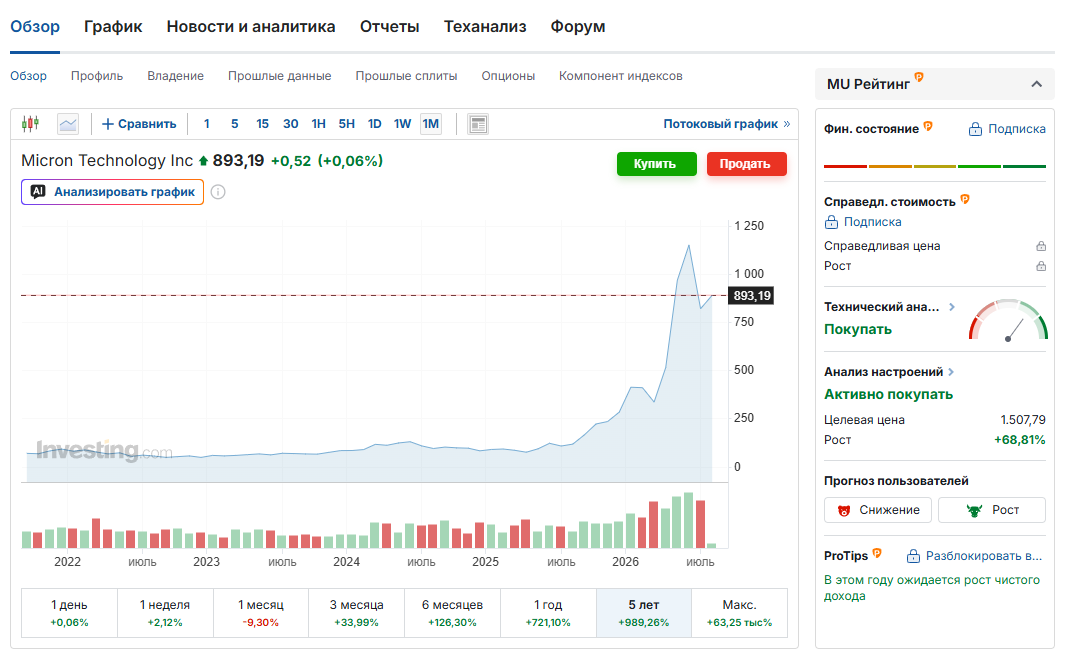The height and width of the screenshot is (667, 1075).
Task: Click Pro badge next to Справедл. стоимость
Action: tap(965, 199)
